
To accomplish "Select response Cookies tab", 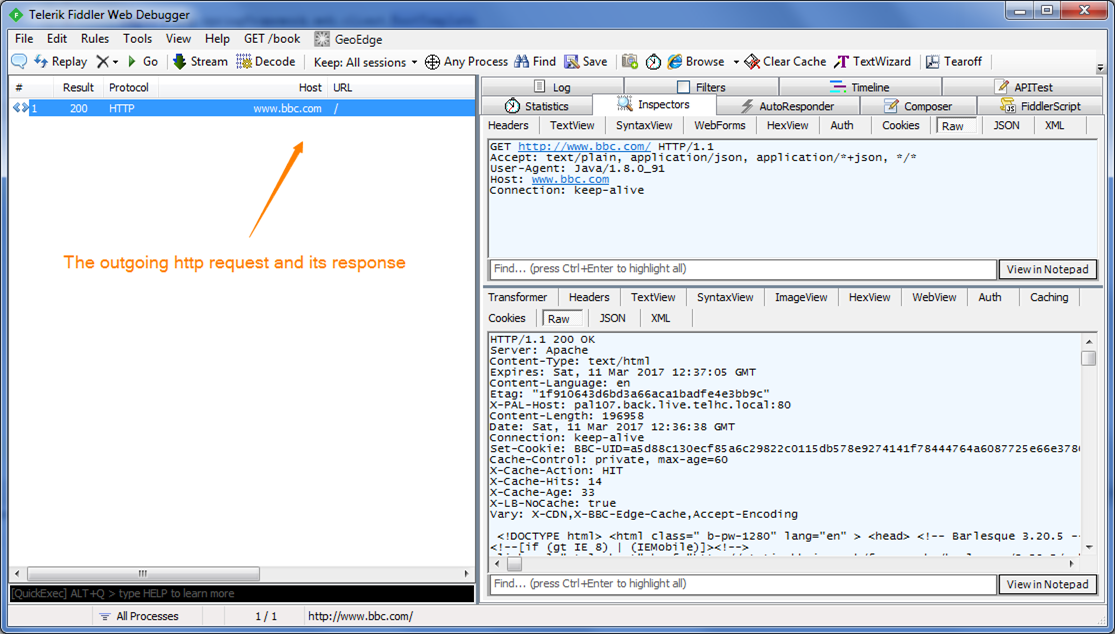I will (x=507, y=318).
